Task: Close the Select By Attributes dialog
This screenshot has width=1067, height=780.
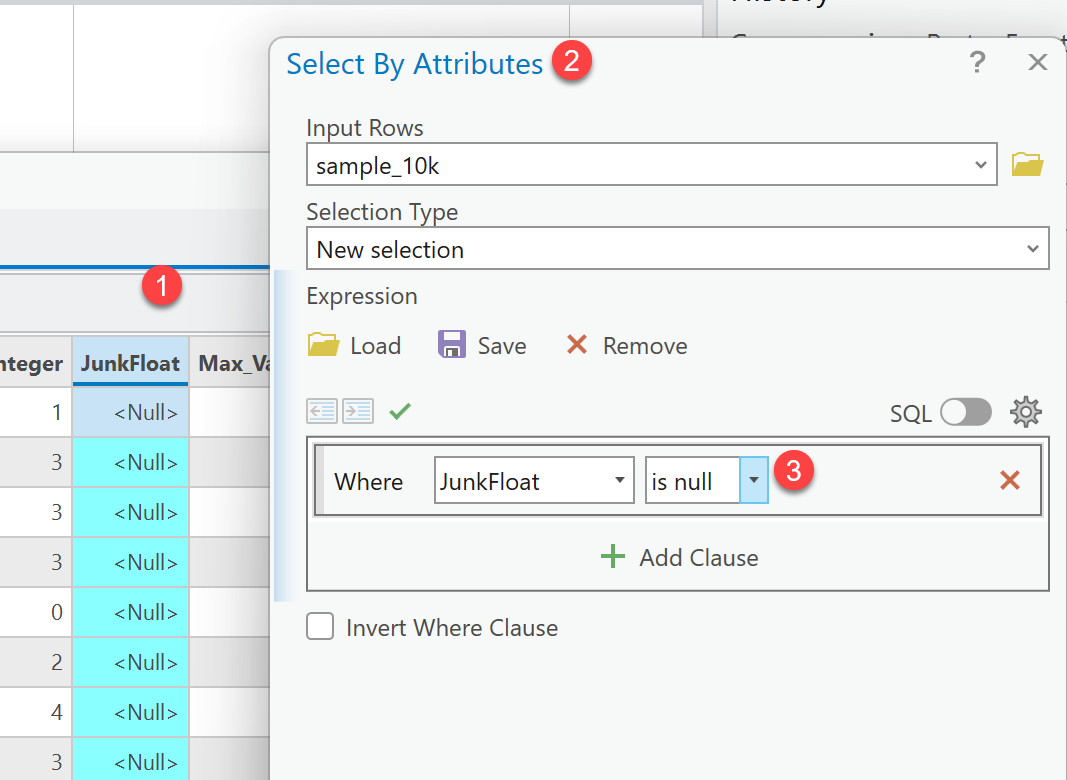Action: coord(1038,63)
